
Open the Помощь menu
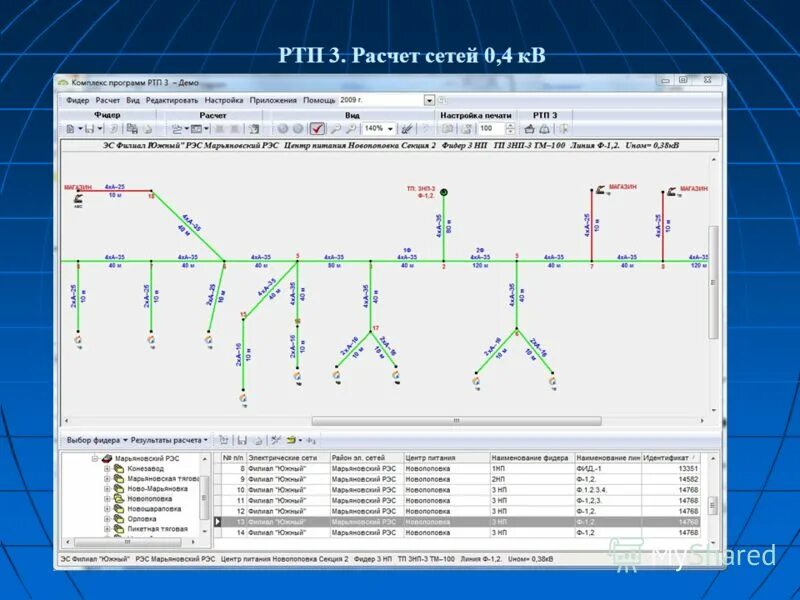click(319, 101)
